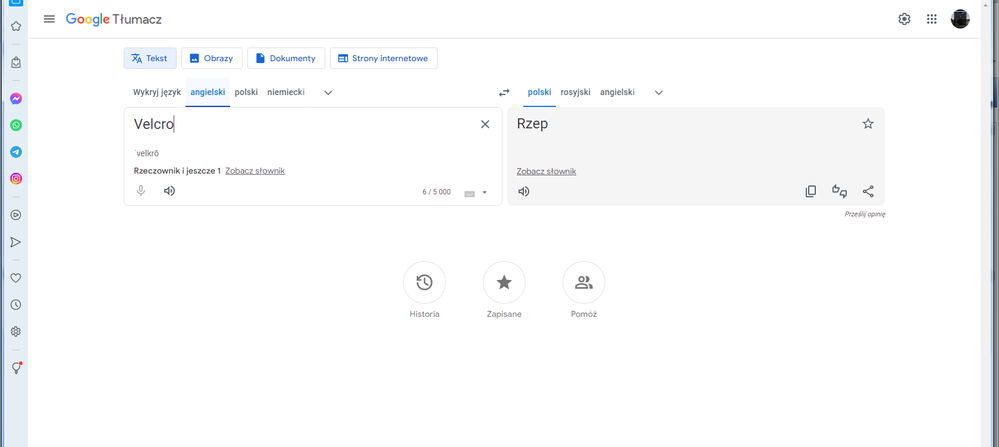Rate this translation with thumbs icon
The height and width of the screenshot is (447, 999).
pos(840,191)
